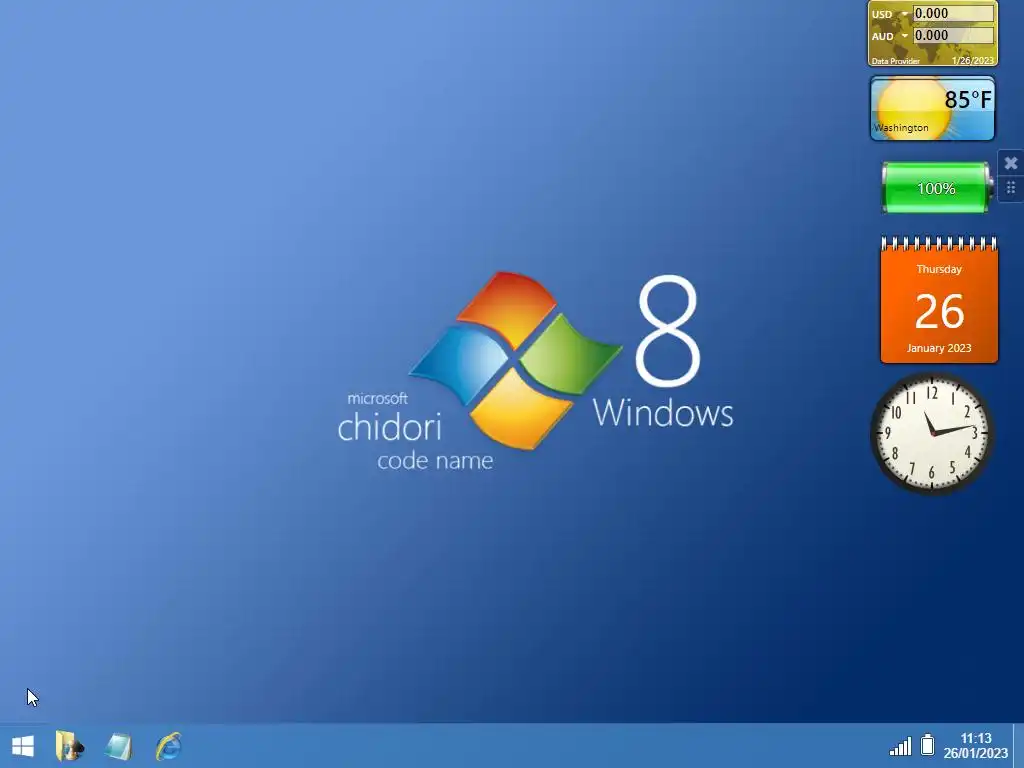Click the 1/26/2023 date in currency gadget
1024x768 pixels.
coord(972,61)
